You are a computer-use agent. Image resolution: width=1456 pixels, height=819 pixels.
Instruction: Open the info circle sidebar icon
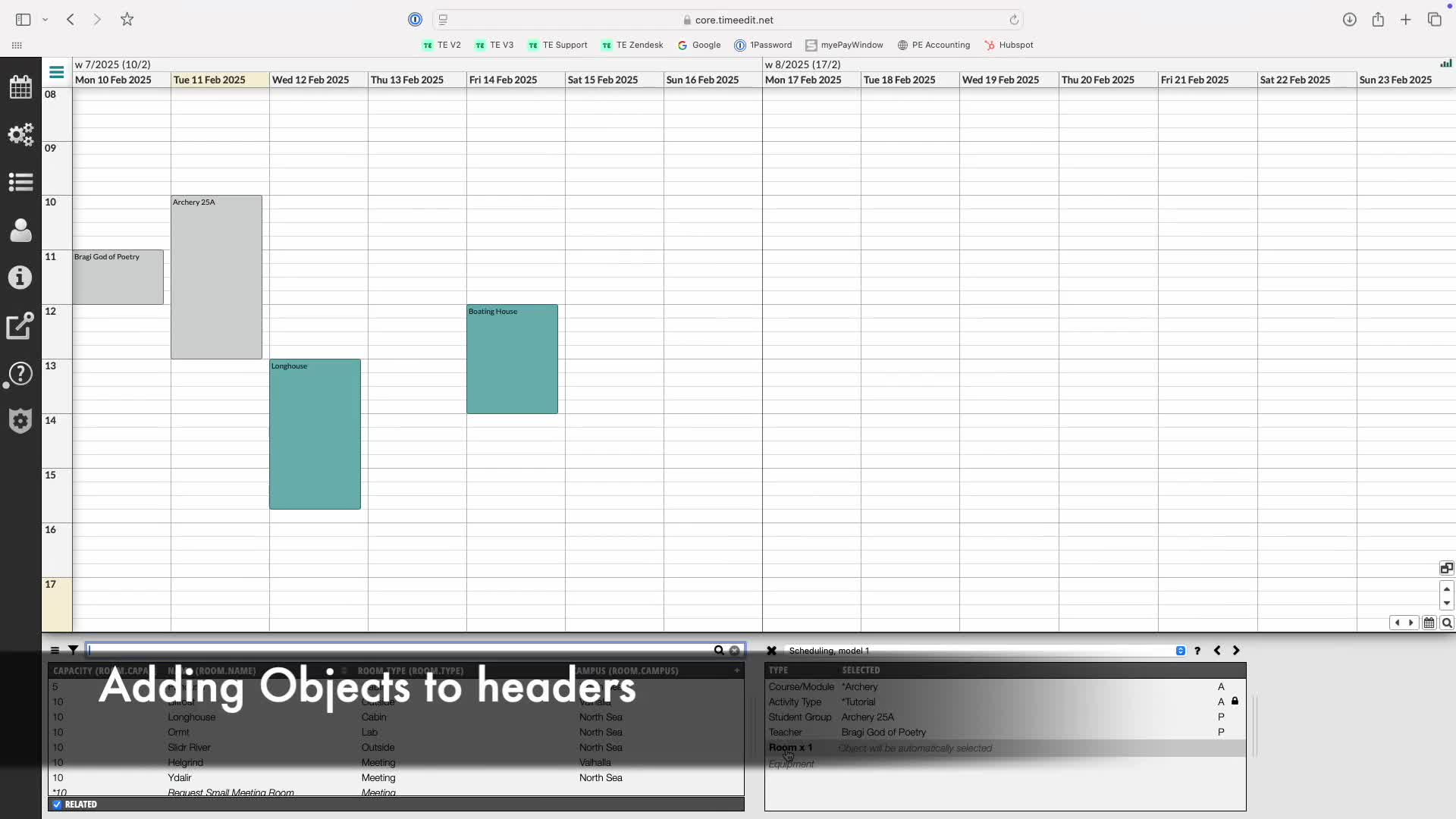coord(20,278)
